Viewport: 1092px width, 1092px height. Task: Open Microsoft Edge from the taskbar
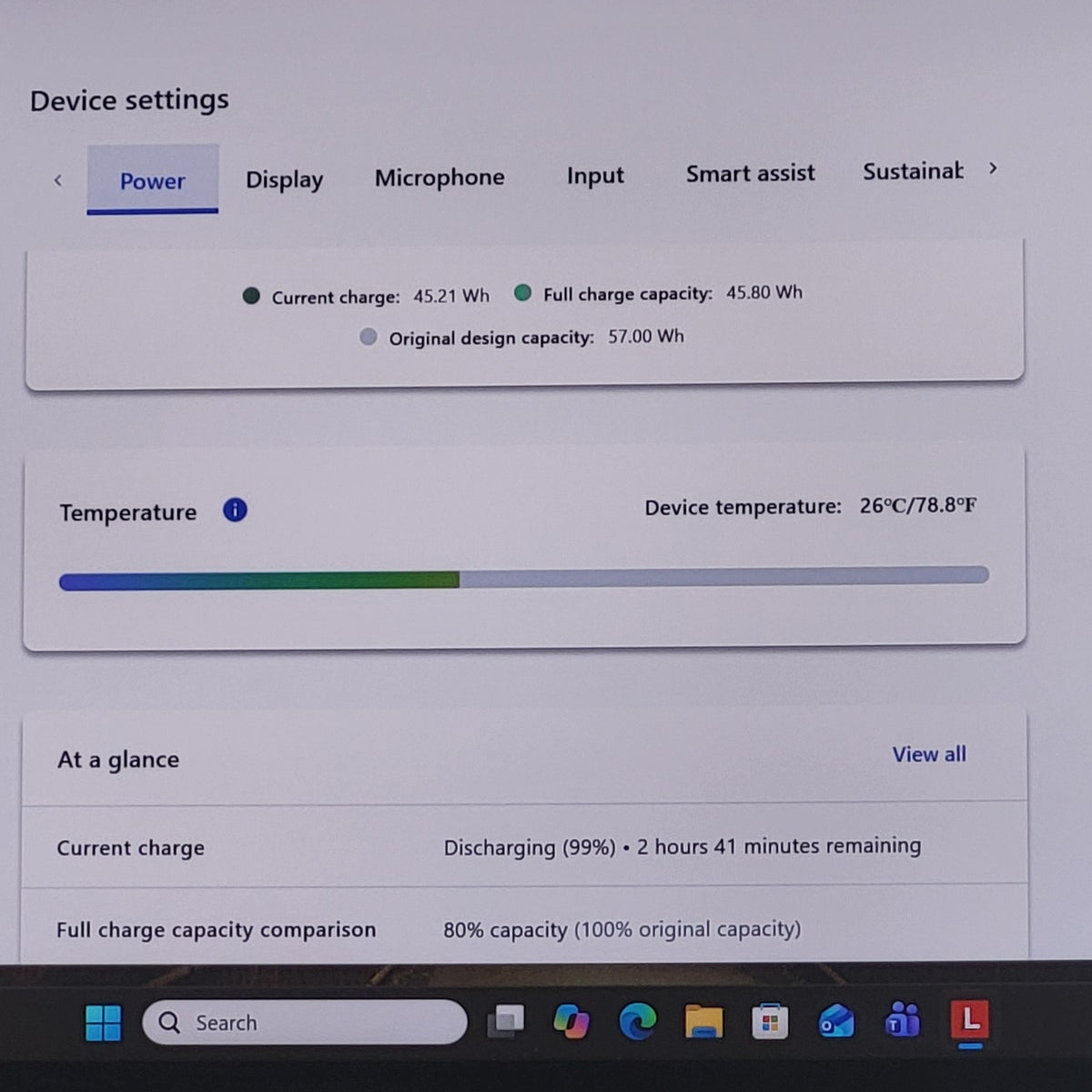tap(638, 1022)
